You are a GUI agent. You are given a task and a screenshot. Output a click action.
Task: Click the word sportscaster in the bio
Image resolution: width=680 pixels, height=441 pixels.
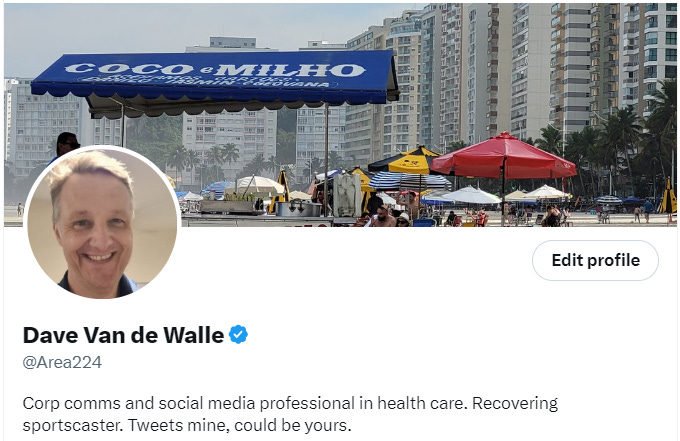(x=73, y=425)
